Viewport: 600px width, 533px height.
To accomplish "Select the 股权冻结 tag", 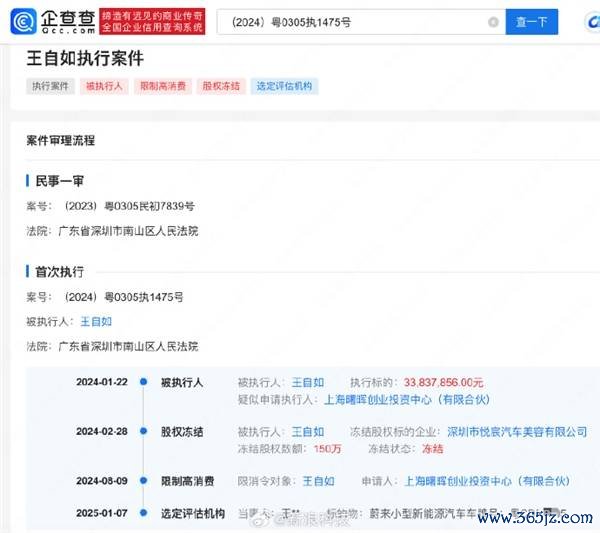I will pyautogui.click(x=221, y=86).
